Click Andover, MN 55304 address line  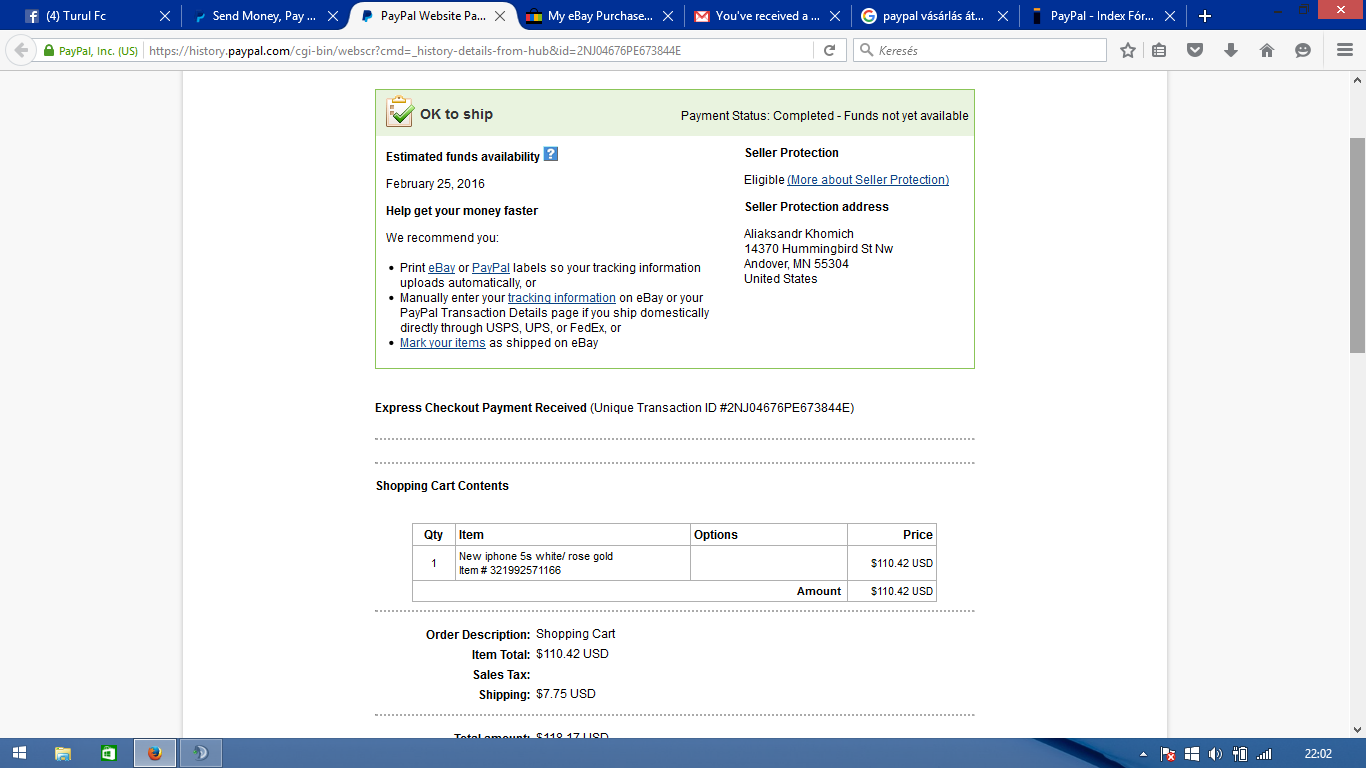796,264
